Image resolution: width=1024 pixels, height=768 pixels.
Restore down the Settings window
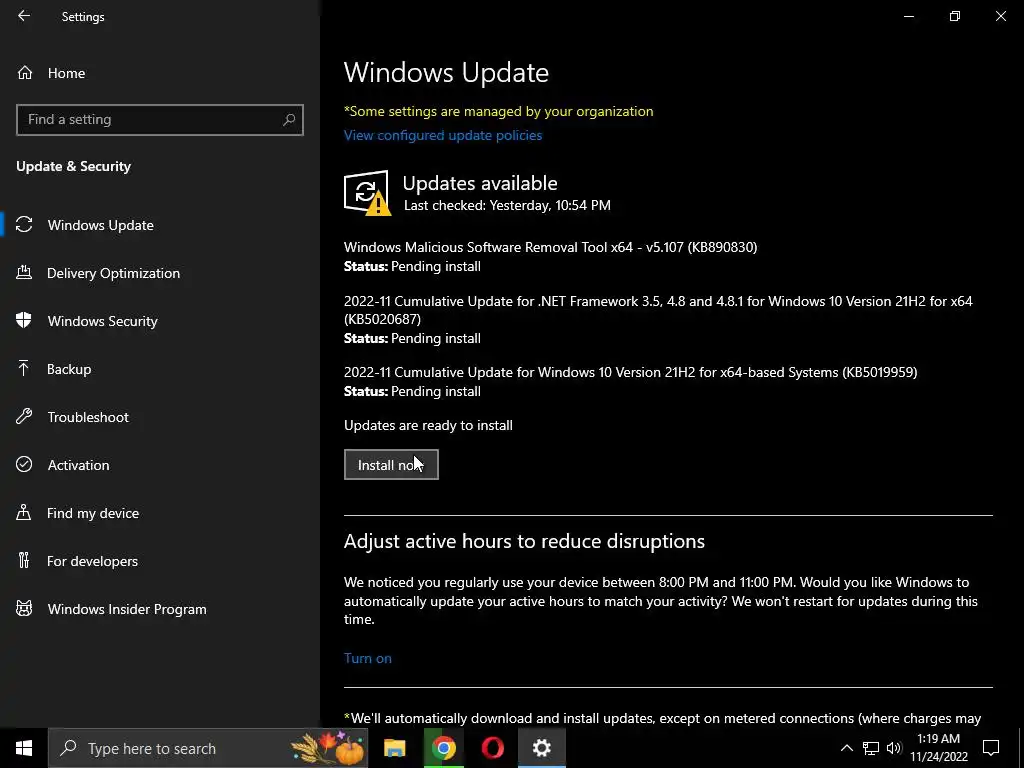(955, 16)
